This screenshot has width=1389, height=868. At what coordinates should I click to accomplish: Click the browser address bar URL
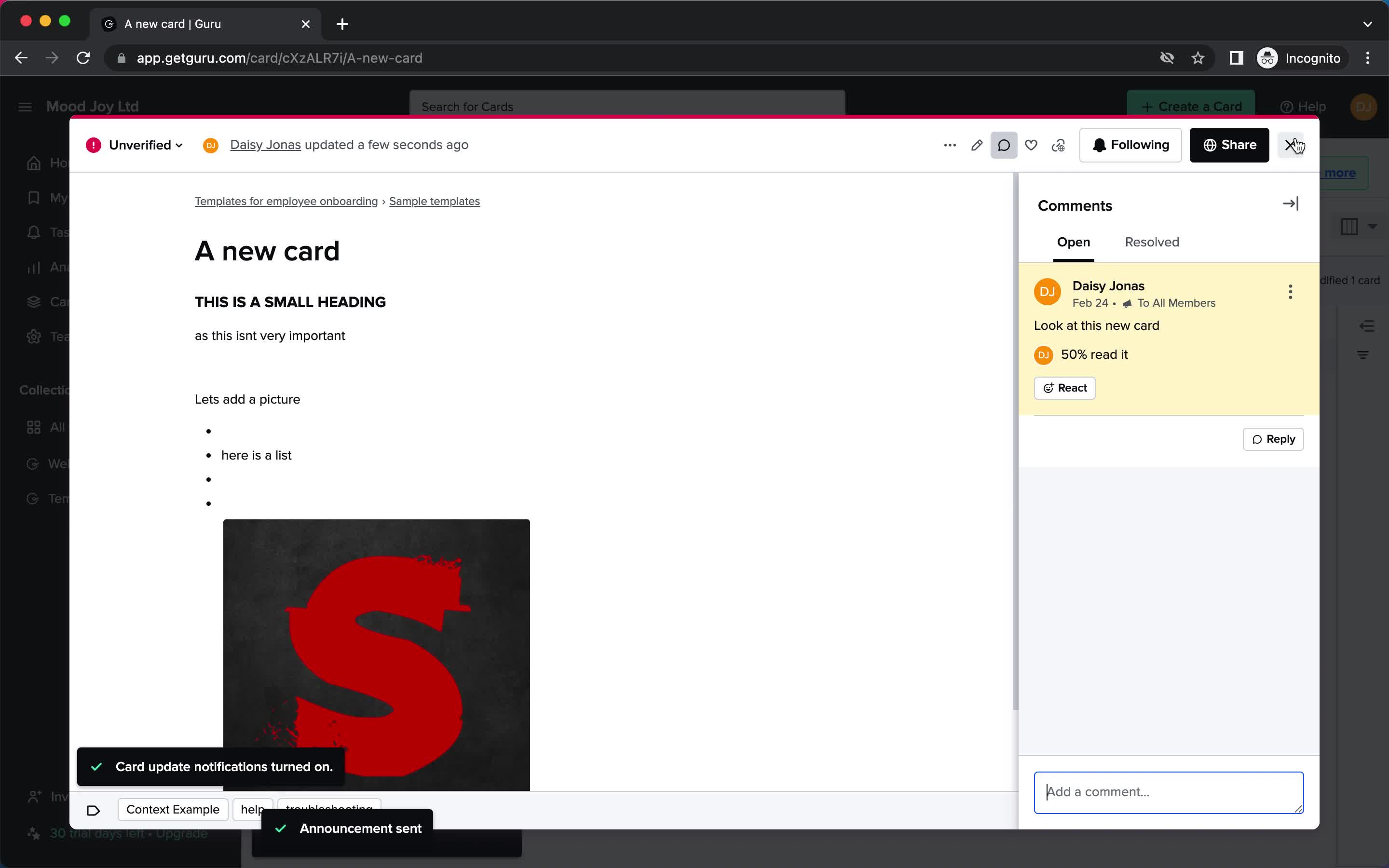tap(280, 58)
